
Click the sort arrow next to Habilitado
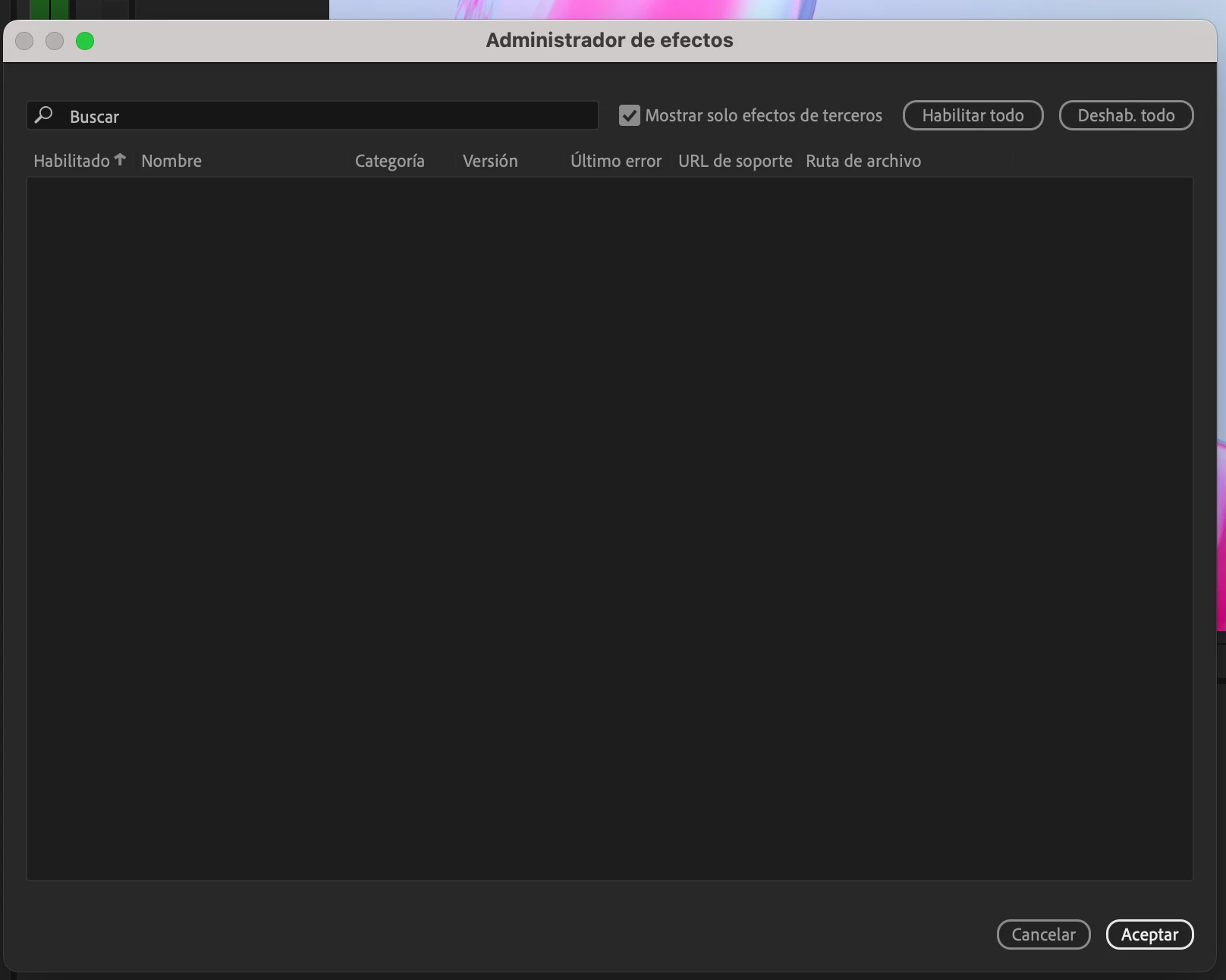[x=120, y=159]
